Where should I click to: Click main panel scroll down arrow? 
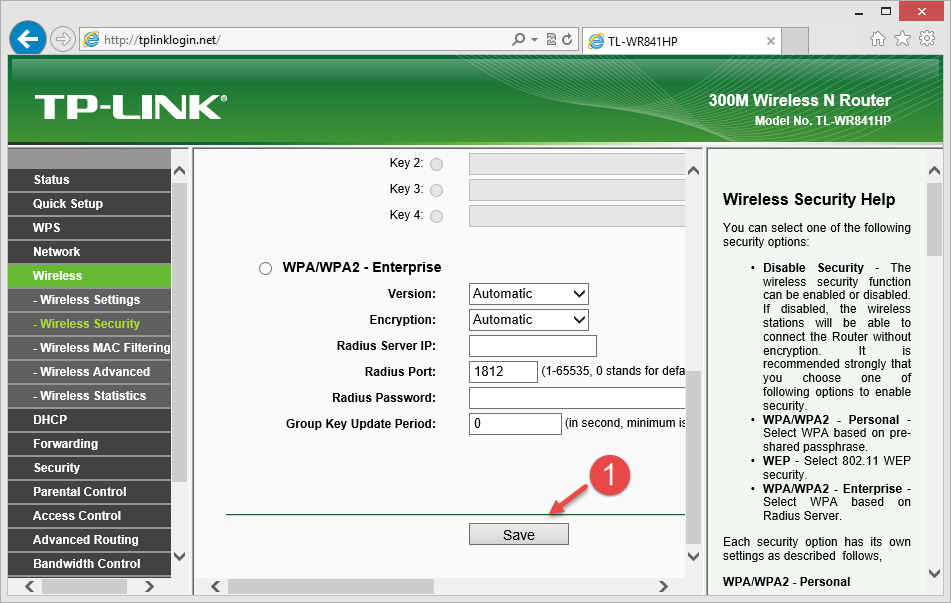(x=694, y=556)
